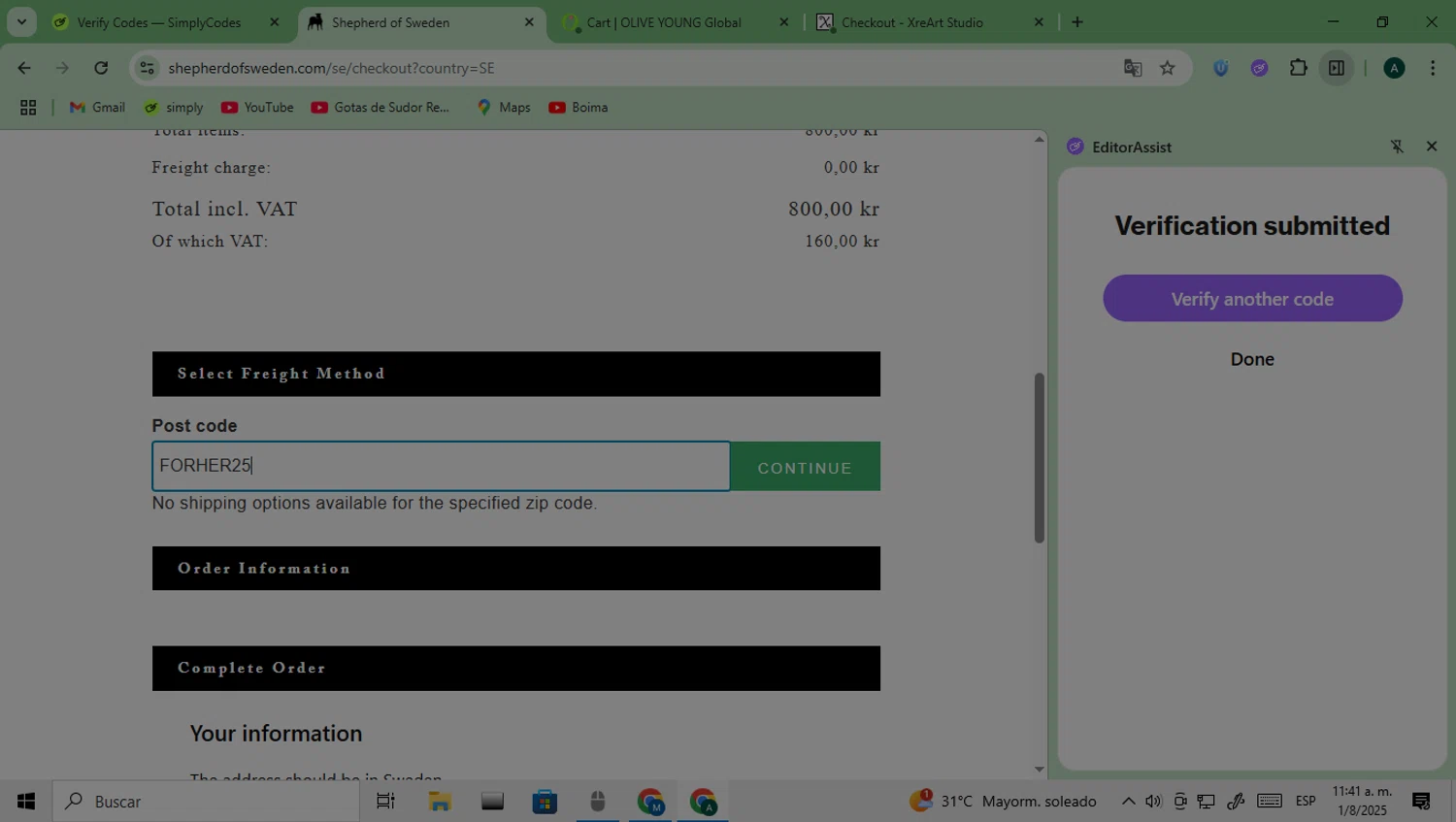The height and width of the screenshot is (822, 1456).
Task: Switch to Verify Codes — SimplyCodes tab
Action: point(158,22)
